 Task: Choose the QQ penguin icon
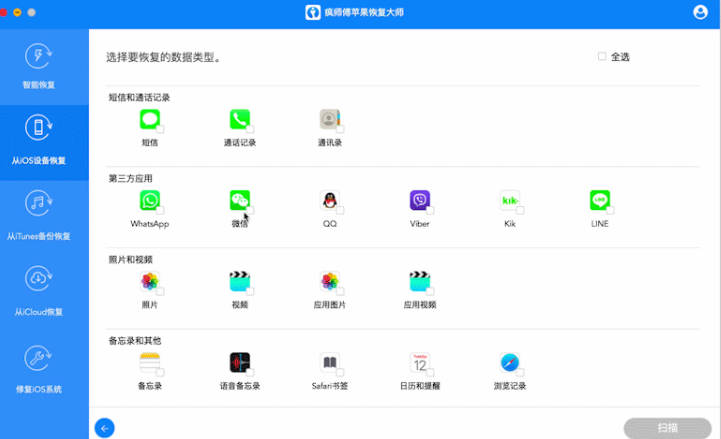tap(330, 200)
